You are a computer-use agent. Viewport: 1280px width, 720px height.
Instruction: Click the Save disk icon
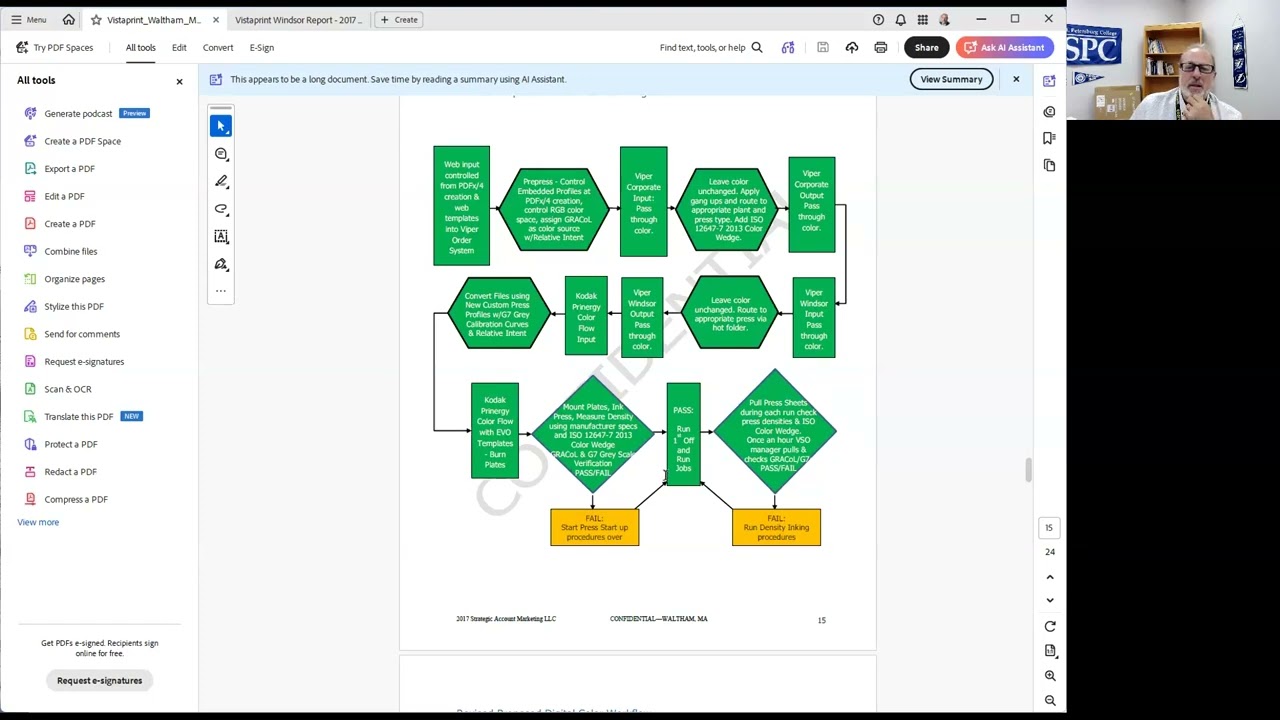pyautogui.click(x=823, y=47)
